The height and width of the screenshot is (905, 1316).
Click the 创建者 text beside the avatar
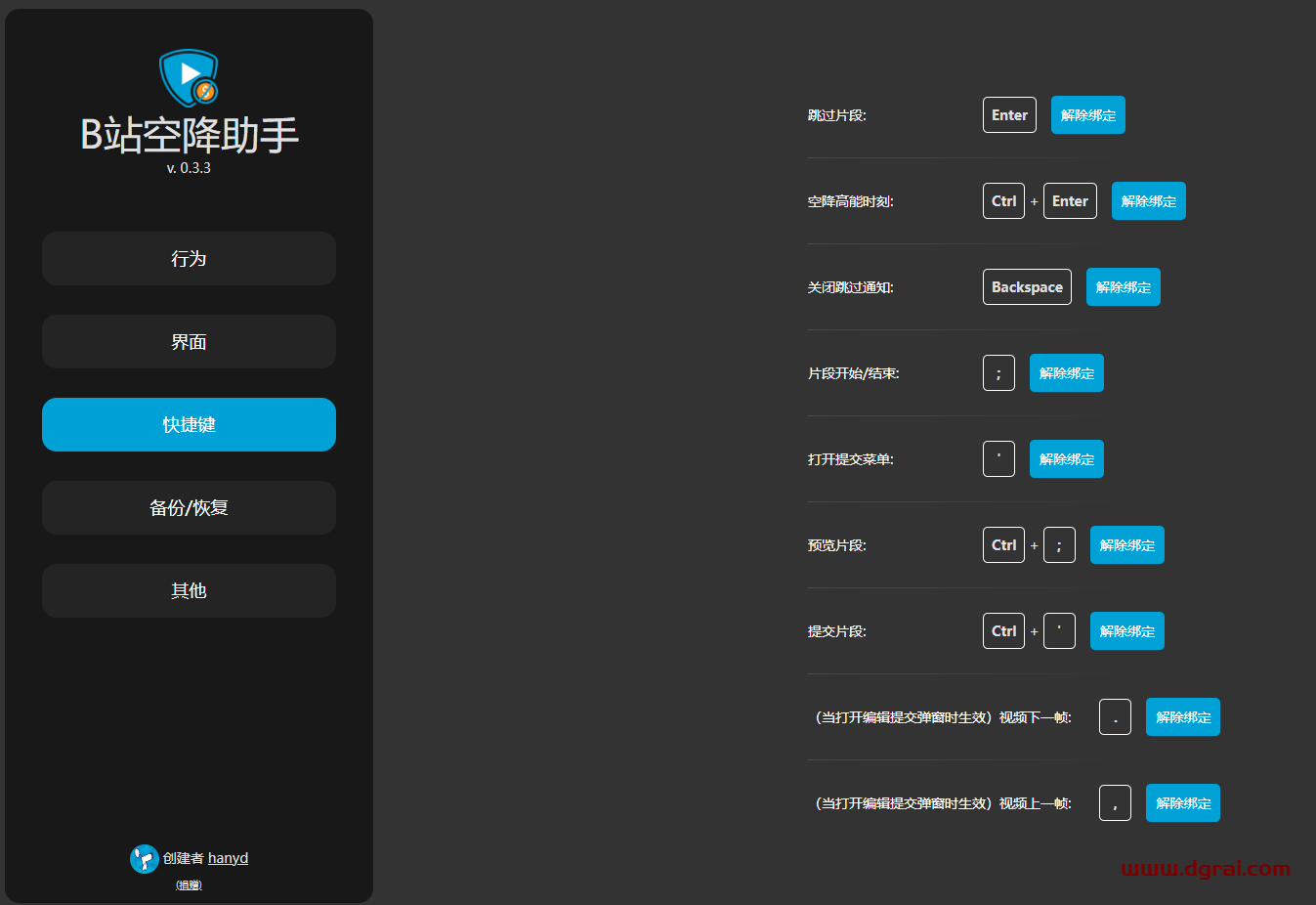click(x=184, y=858)
